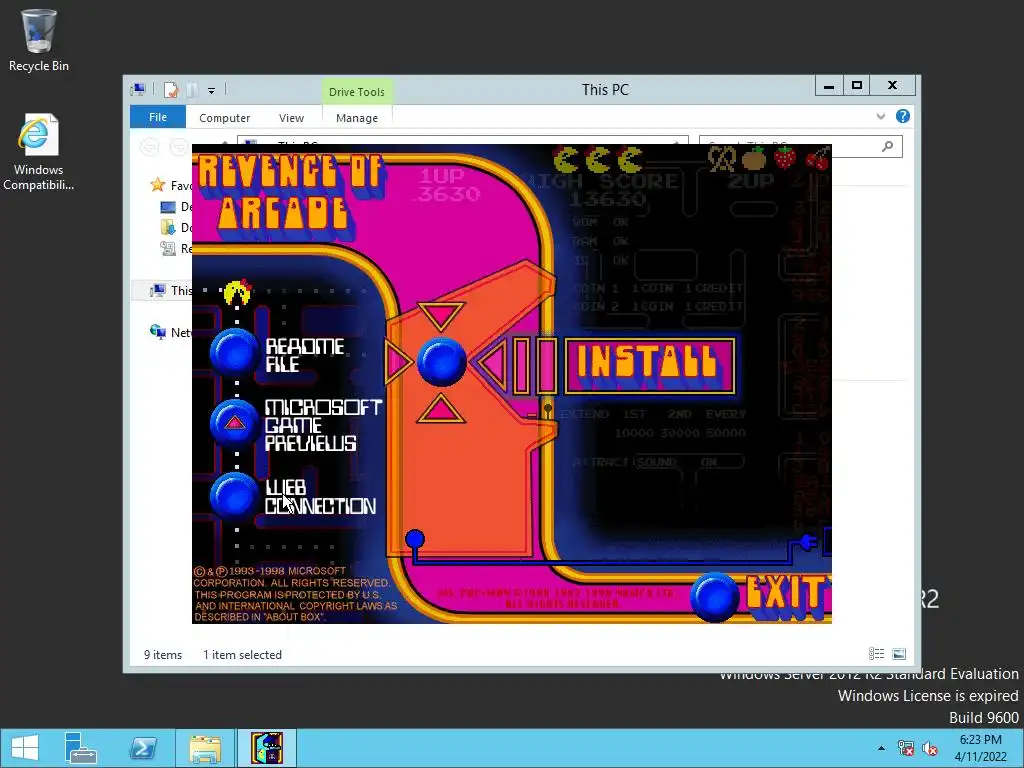Open the Quick Access Toolbar dropdown arrow

212,91
